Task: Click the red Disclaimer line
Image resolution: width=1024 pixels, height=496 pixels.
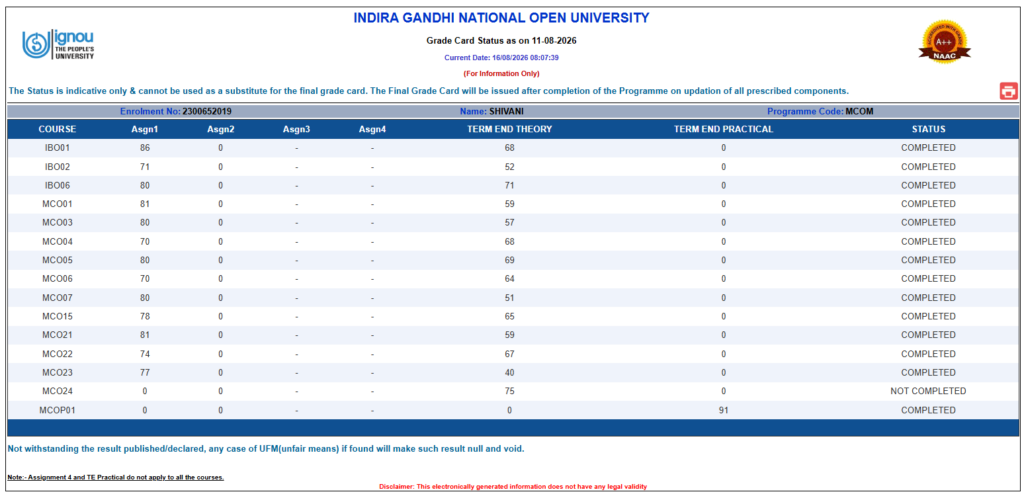Action: 513,487
